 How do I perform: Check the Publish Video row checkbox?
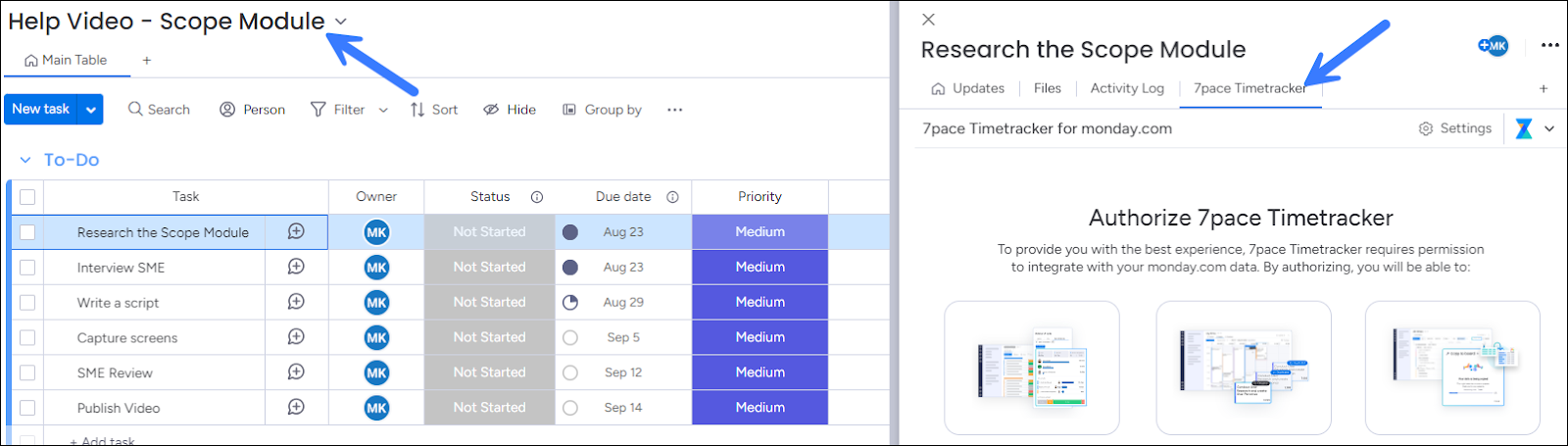coord(27,408)
